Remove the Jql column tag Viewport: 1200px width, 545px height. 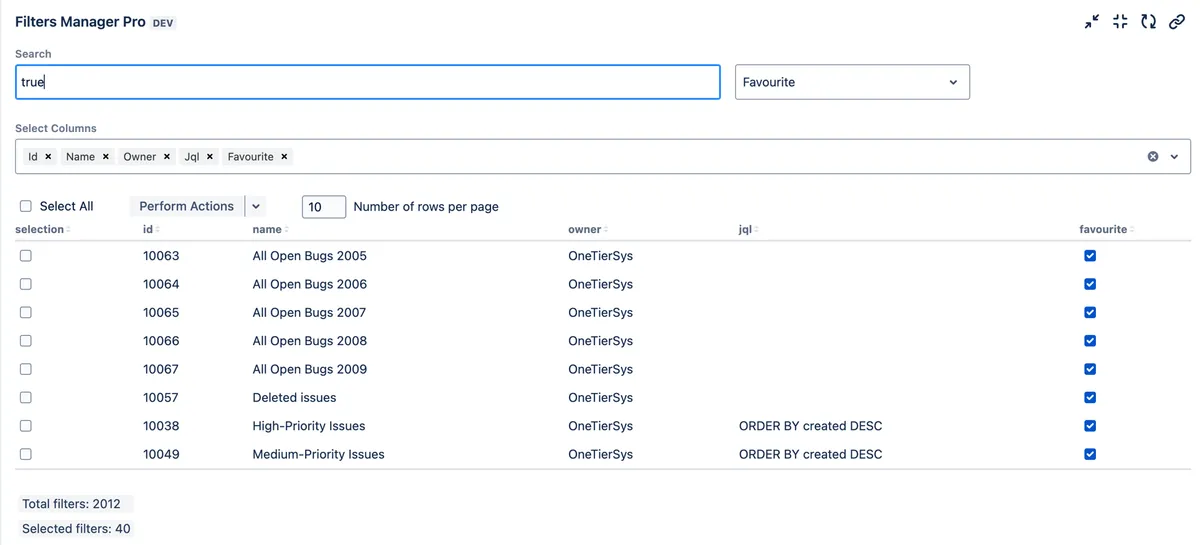210,157
